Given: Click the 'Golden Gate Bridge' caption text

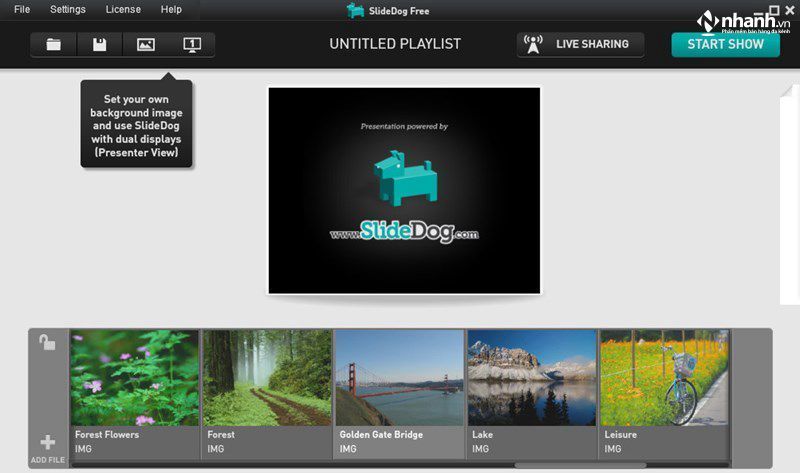Looking at the screenshot, I should coord(381,435).
